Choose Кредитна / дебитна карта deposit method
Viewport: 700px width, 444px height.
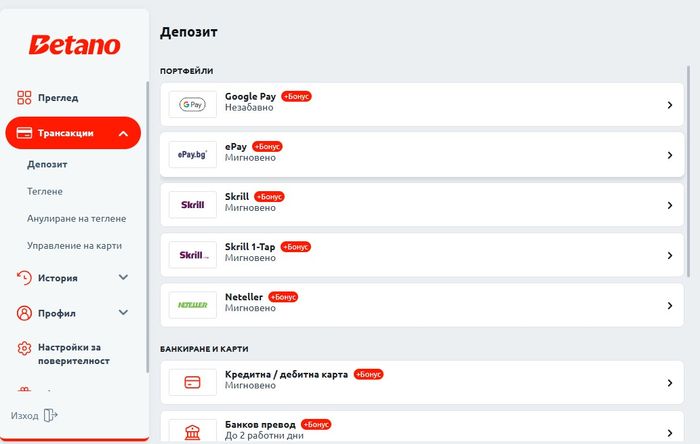(422, 382)
